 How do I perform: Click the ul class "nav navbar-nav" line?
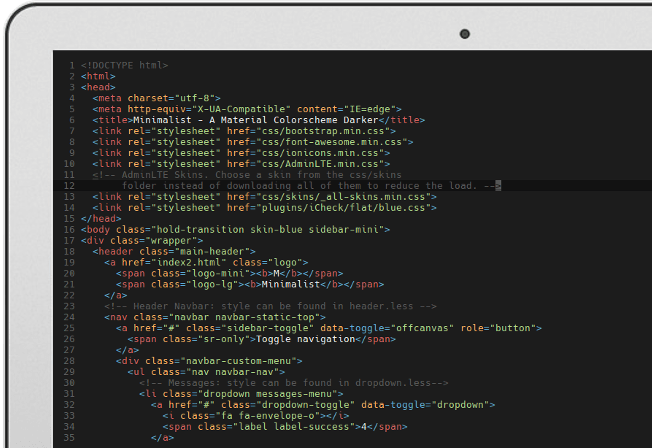(206, 372)
